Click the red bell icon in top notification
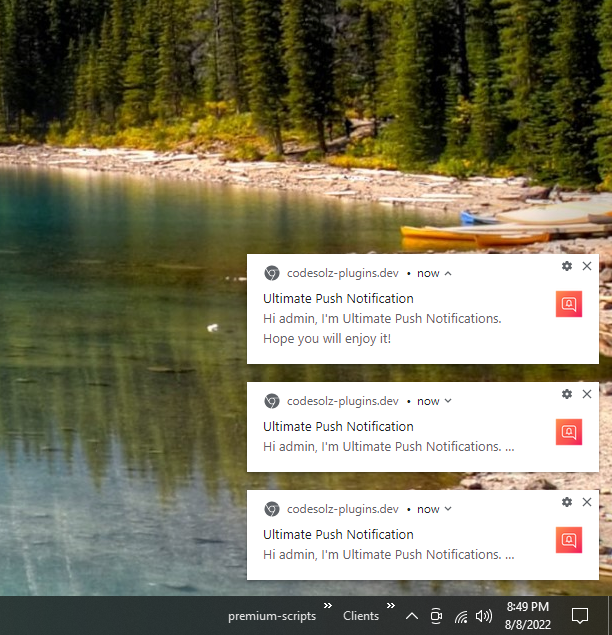 pos(569,304)
